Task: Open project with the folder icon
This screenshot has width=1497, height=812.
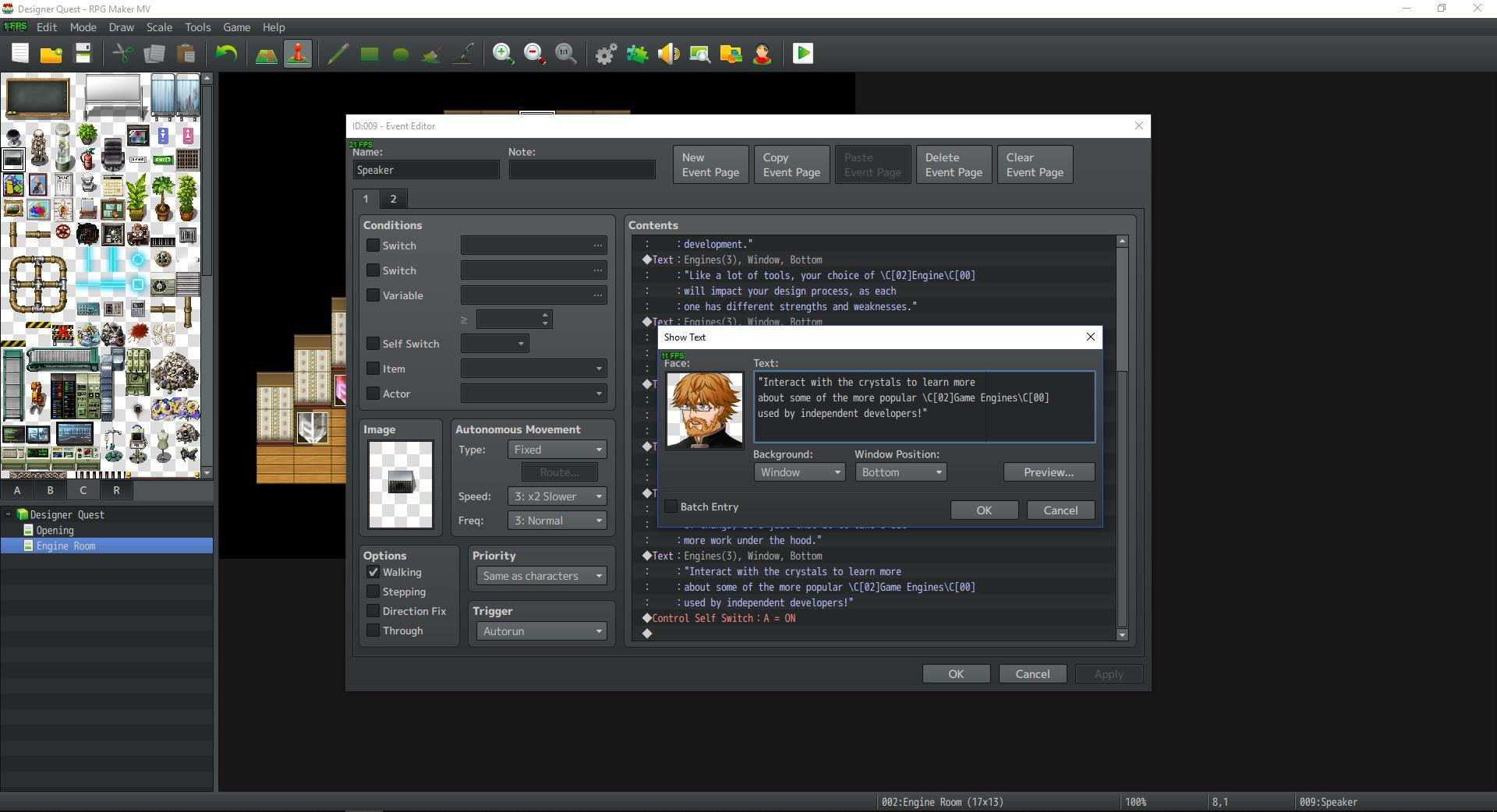Action: click(x=51, y=54)
